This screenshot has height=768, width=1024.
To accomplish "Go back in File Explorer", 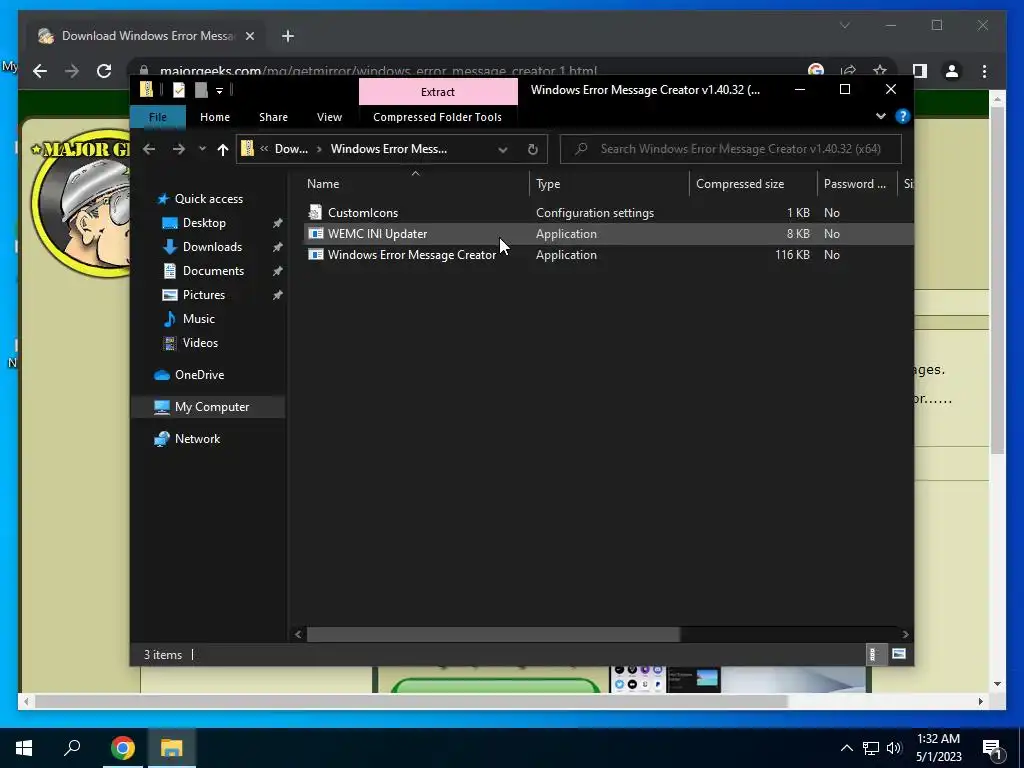I will click(x=149, y=150).
